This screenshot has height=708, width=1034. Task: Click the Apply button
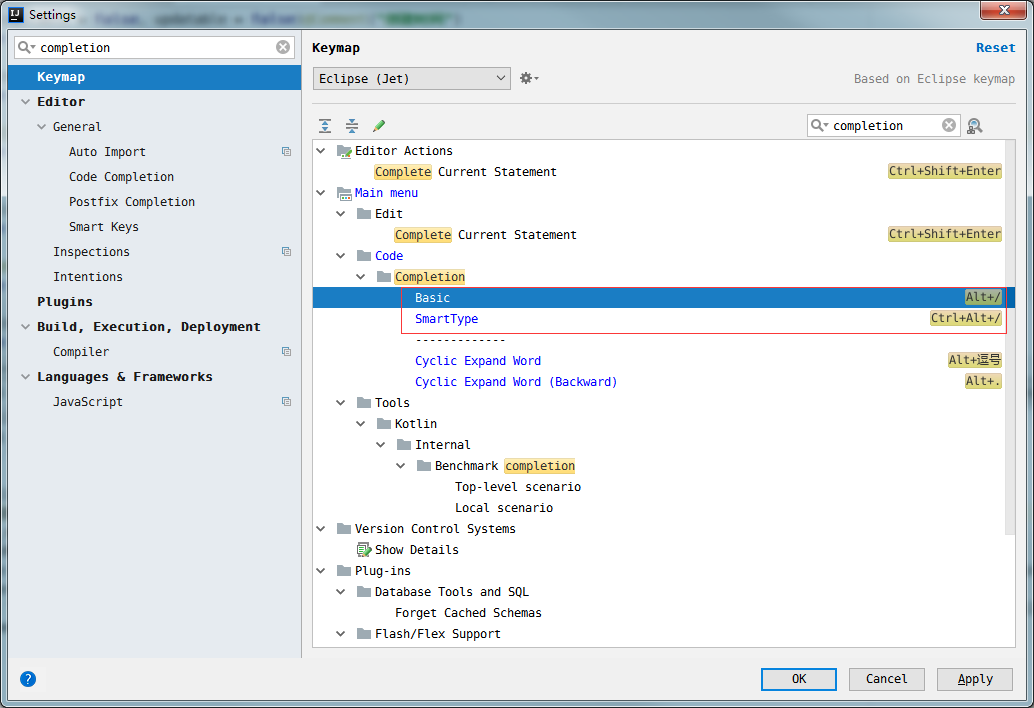click(x=975, y=679)
